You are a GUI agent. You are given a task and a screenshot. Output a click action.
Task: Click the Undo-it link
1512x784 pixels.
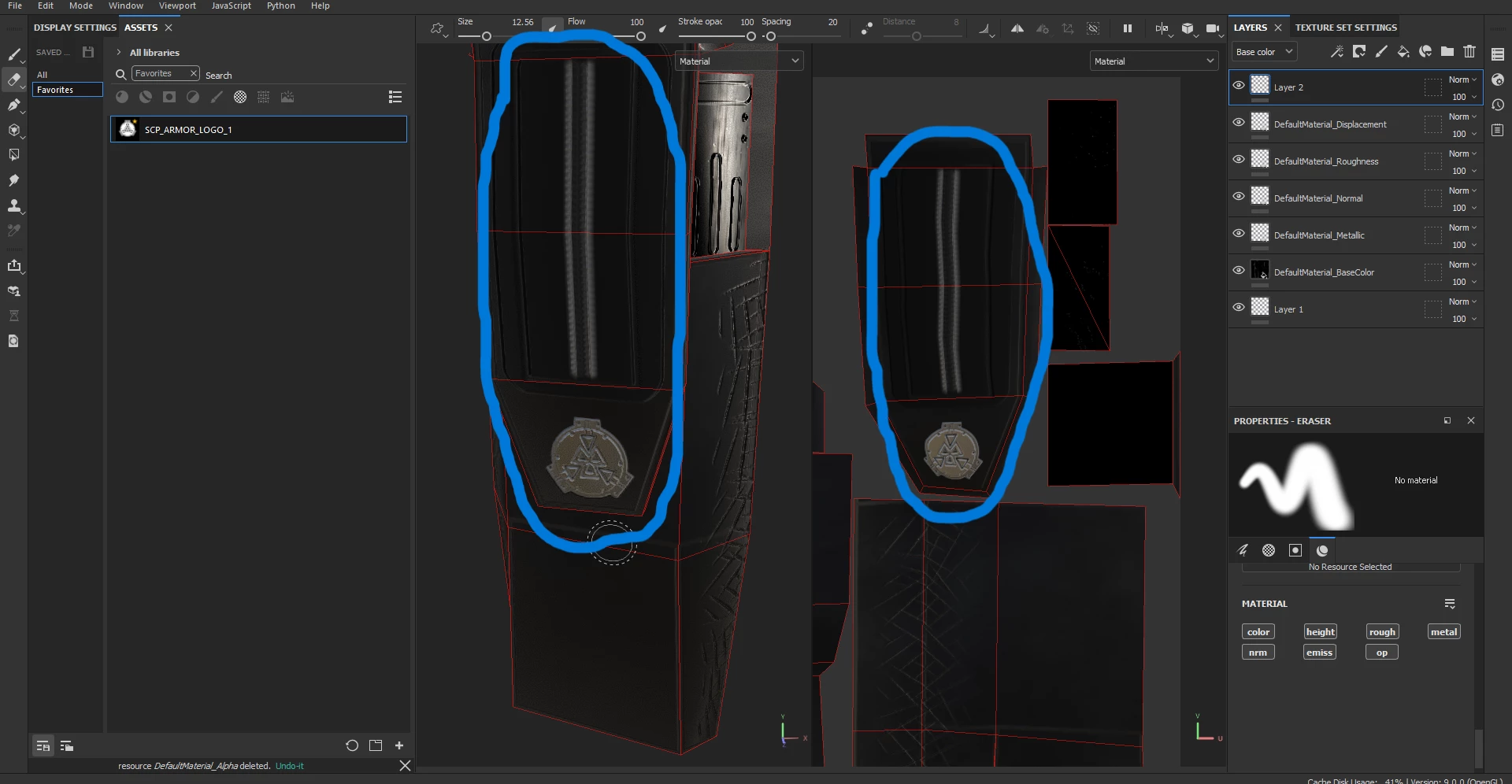coord(289,766)
